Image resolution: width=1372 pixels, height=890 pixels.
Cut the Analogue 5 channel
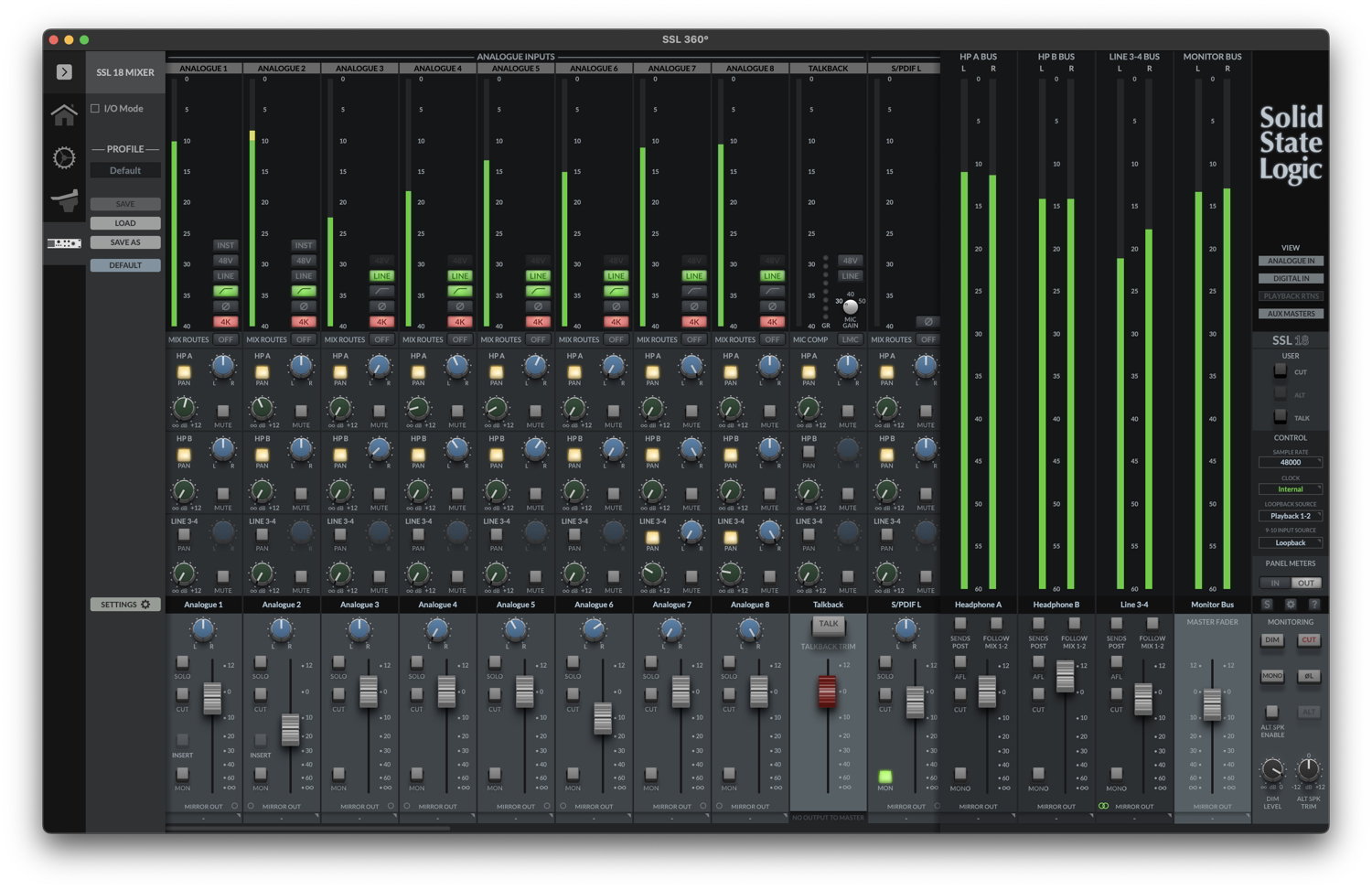(495, 694)
